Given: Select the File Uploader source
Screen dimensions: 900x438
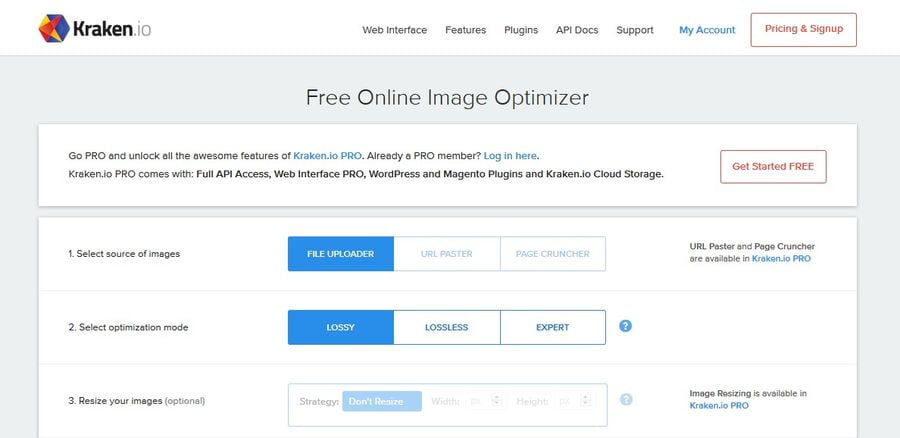Looking at the screenshot, I should pos(341,254).
